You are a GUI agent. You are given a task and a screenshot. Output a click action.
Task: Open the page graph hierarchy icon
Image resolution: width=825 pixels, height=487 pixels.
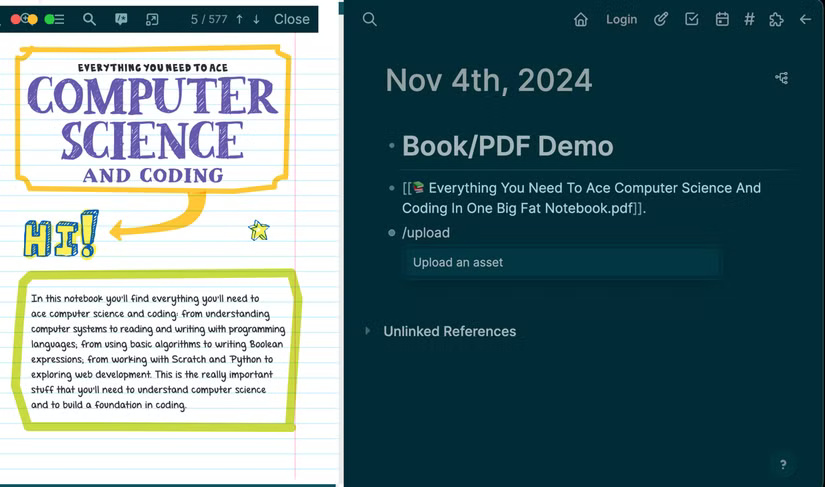781,78
